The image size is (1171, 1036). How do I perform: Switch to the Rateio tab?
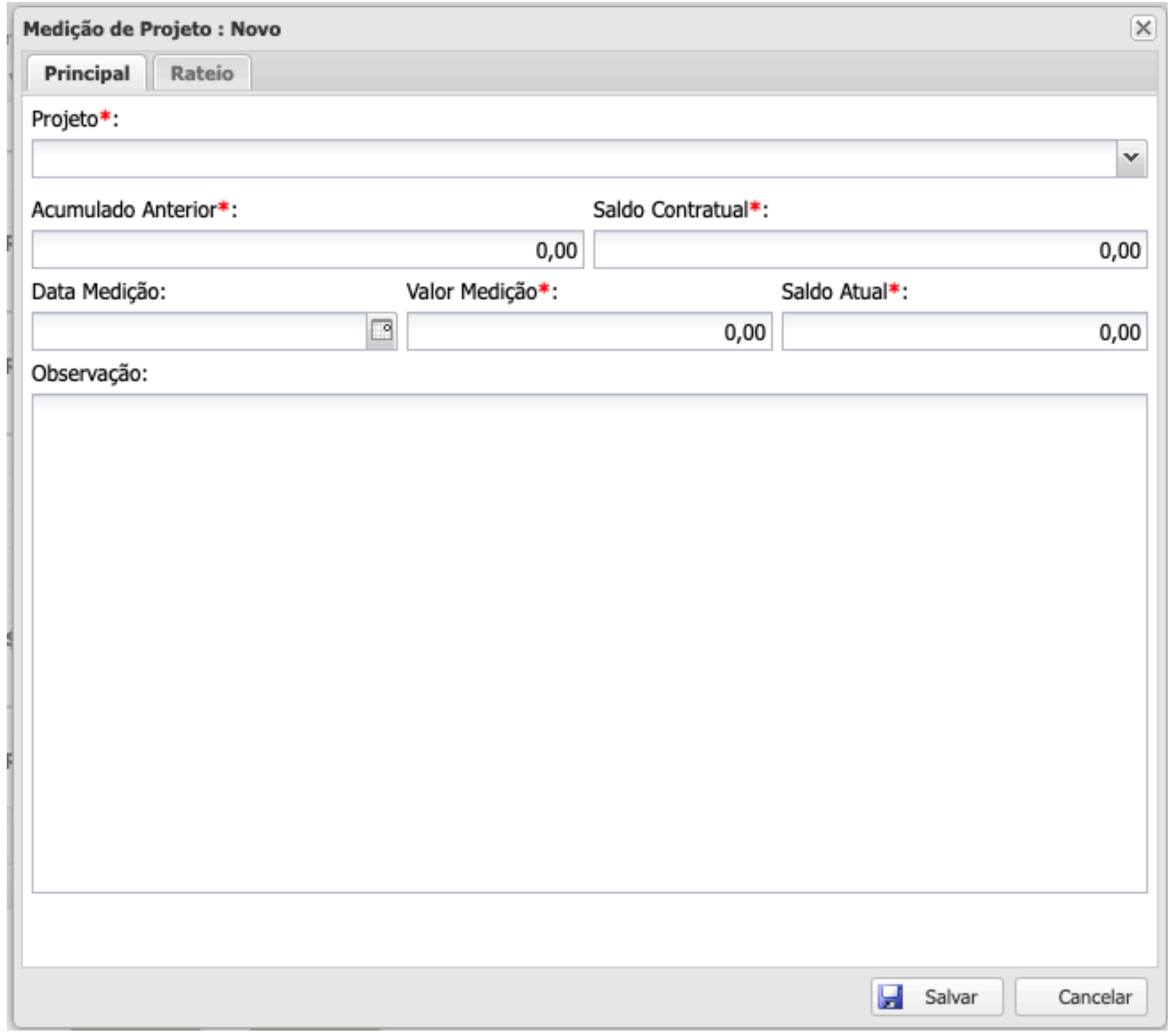tap(202, 73)
